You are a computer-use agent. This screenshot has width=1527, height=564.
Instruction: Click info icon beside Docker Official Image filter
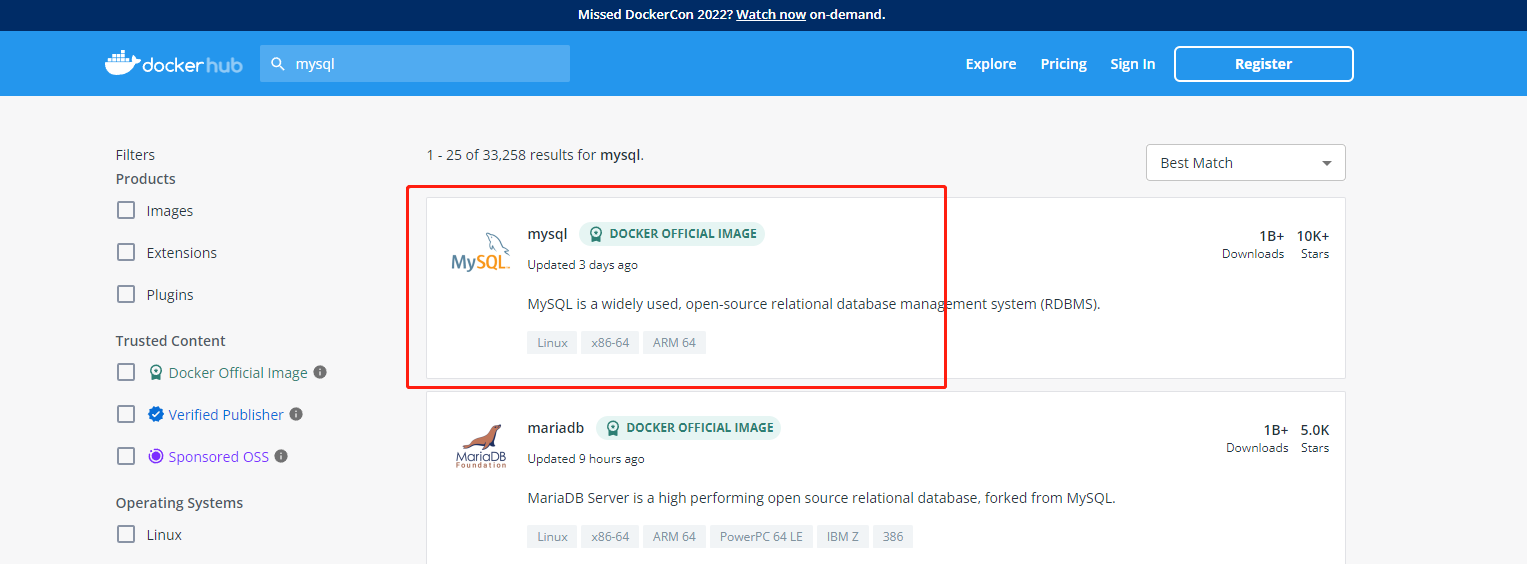(320, 372)
